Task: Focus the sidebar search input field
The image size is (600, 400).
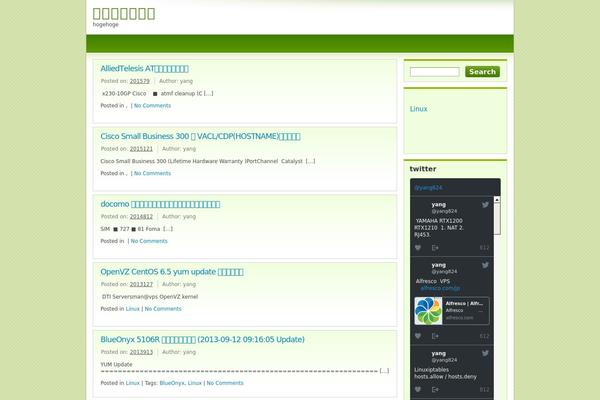Action: point(434,72)
